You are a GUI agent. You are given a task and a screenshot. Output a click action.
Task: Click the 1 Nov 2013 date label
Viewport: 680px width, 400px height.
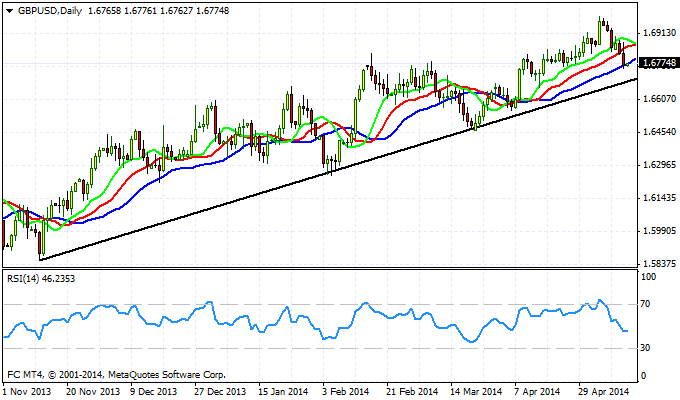click(27, 391)
